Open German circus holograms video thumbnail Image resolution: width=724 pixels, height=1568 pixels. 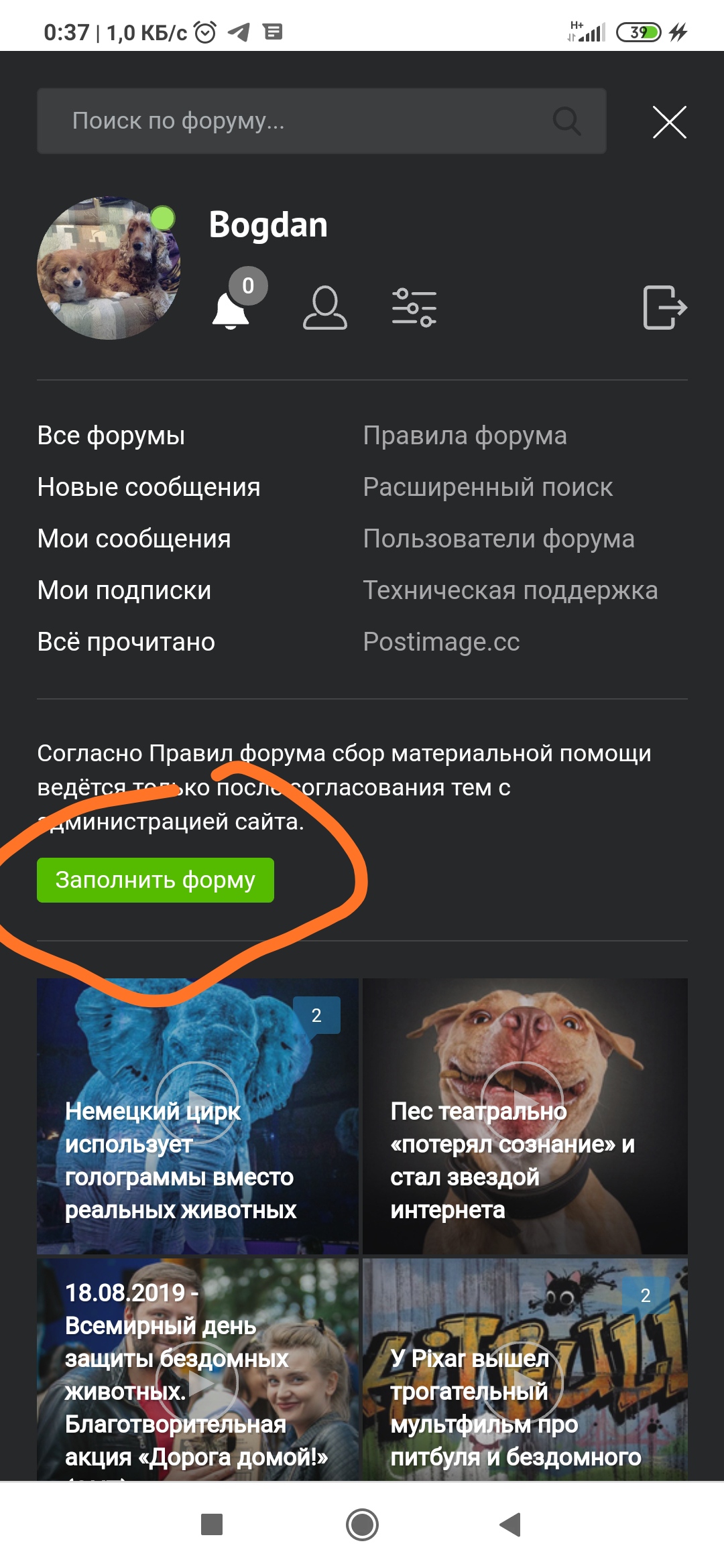[198, 1116]
